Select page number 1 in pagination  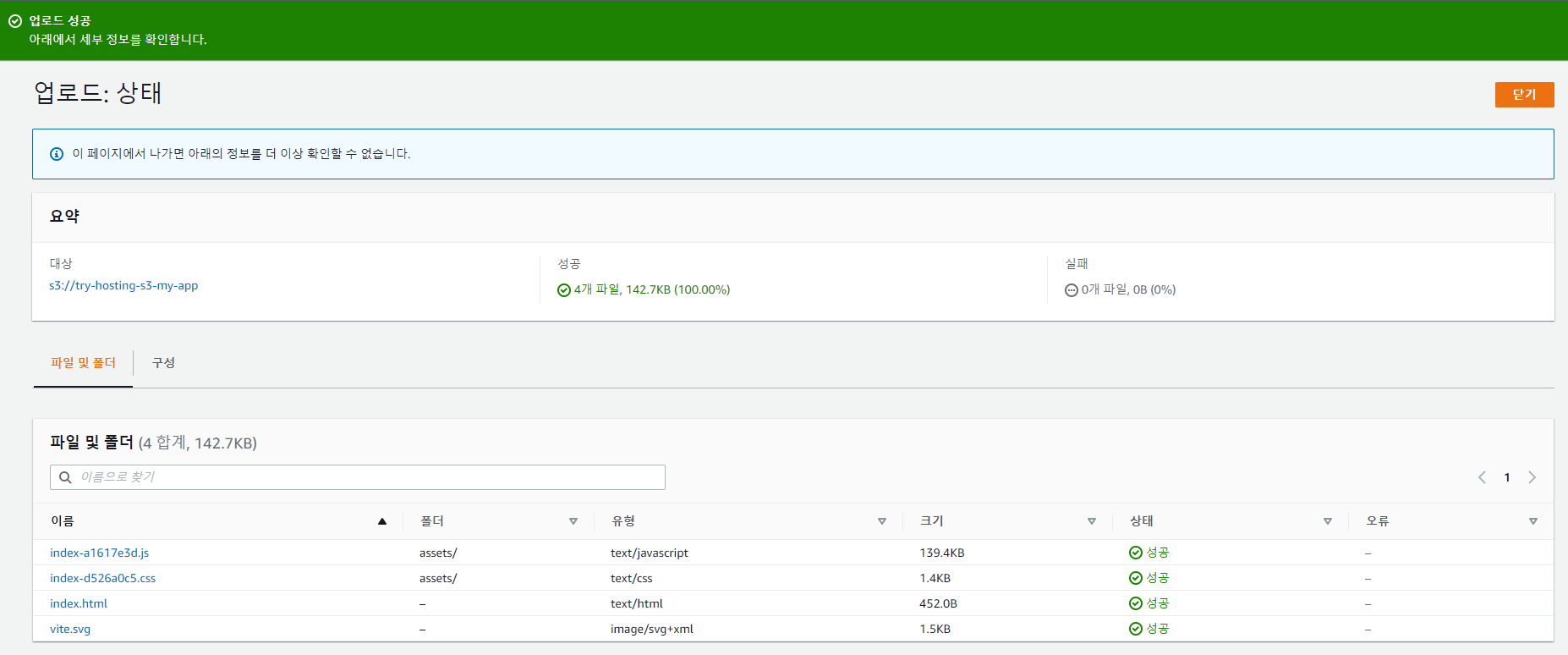(x=1507, y=477)
